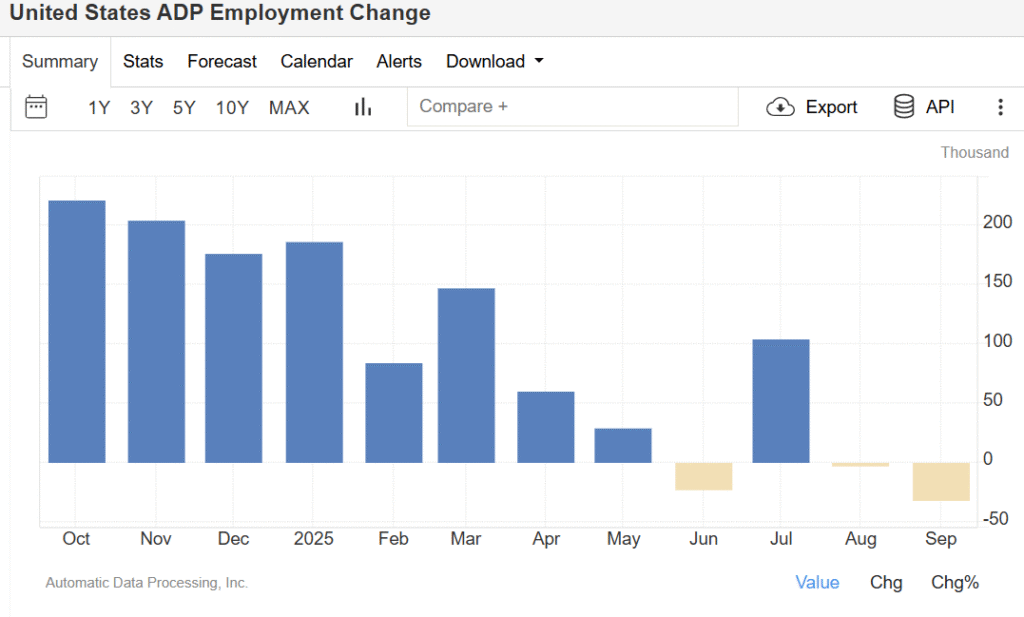This screenshot has height=617, width=1024.
Task: Switch to the Stats tab
Action: coord(143,61)
